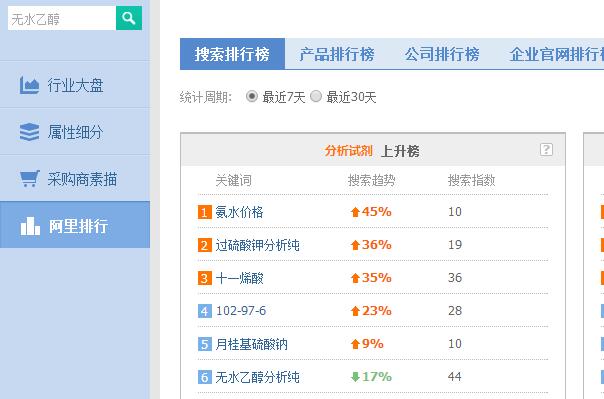This screenshot has width=604, height=399.
Task: Click the green search magnifier button
Action: 129,18
